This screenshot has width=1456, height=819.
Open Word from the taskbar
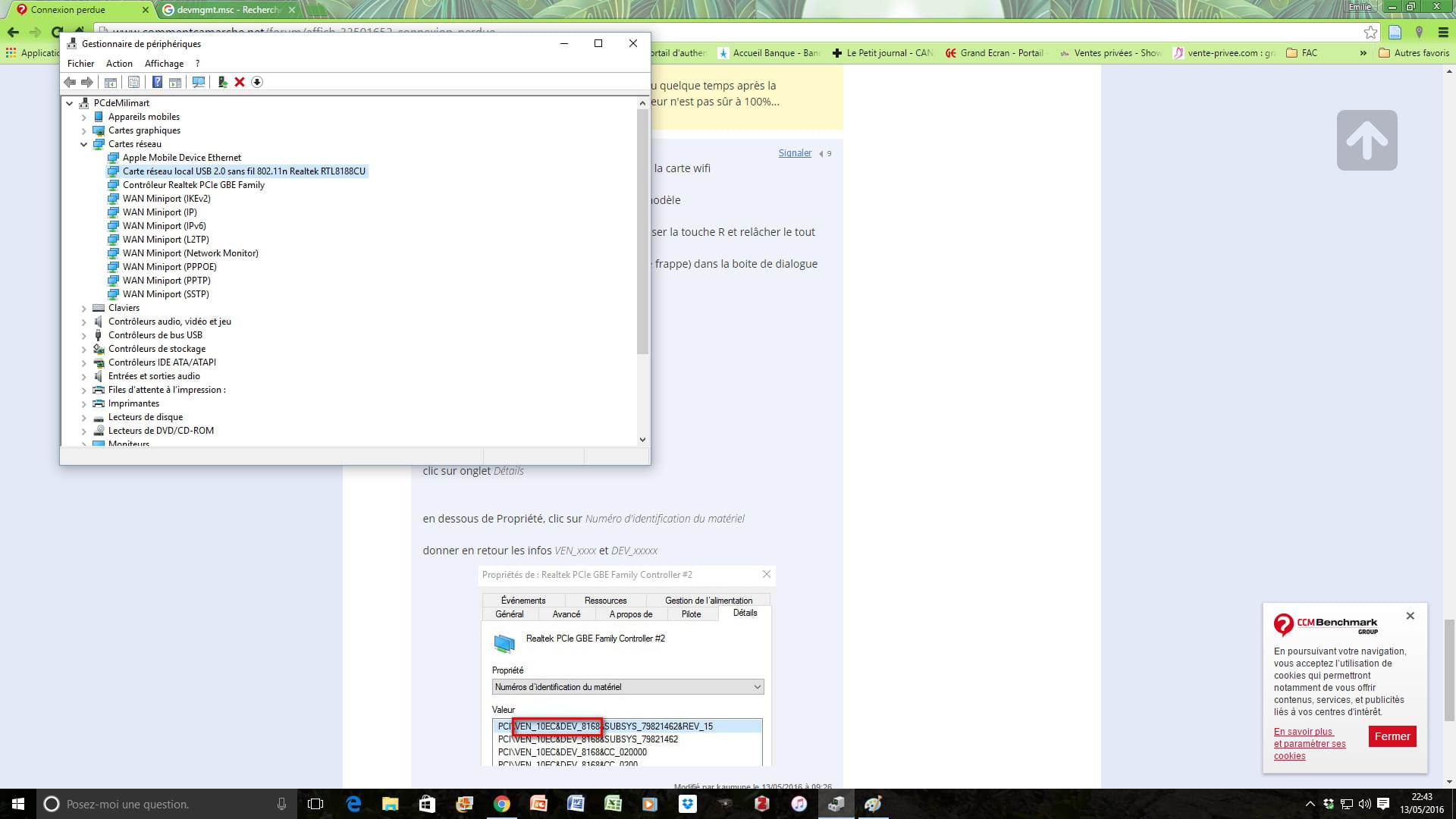click(576, 804)
